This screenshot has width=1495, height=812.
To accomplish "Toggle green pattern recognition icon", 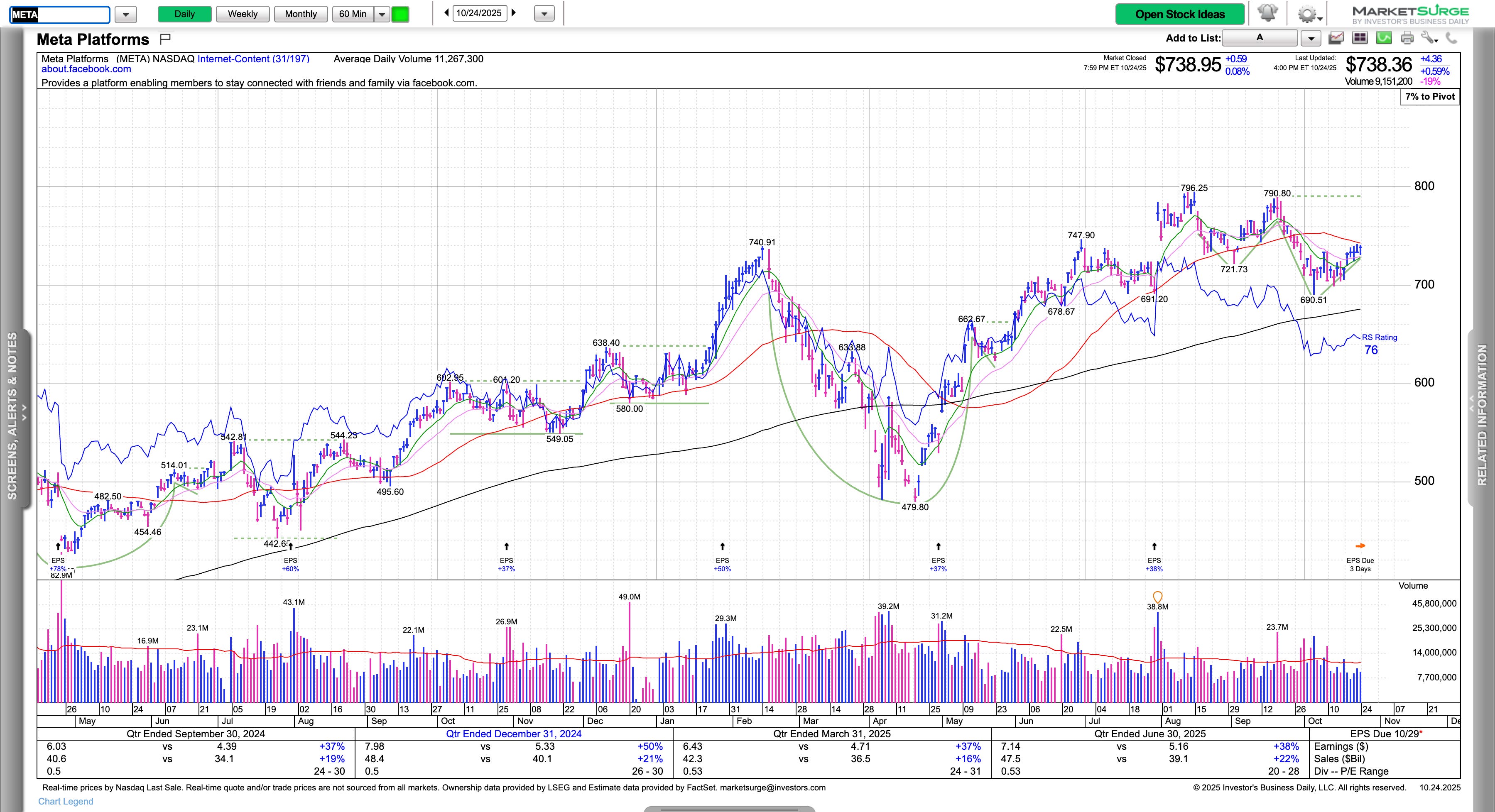I will pos(1384,38).
